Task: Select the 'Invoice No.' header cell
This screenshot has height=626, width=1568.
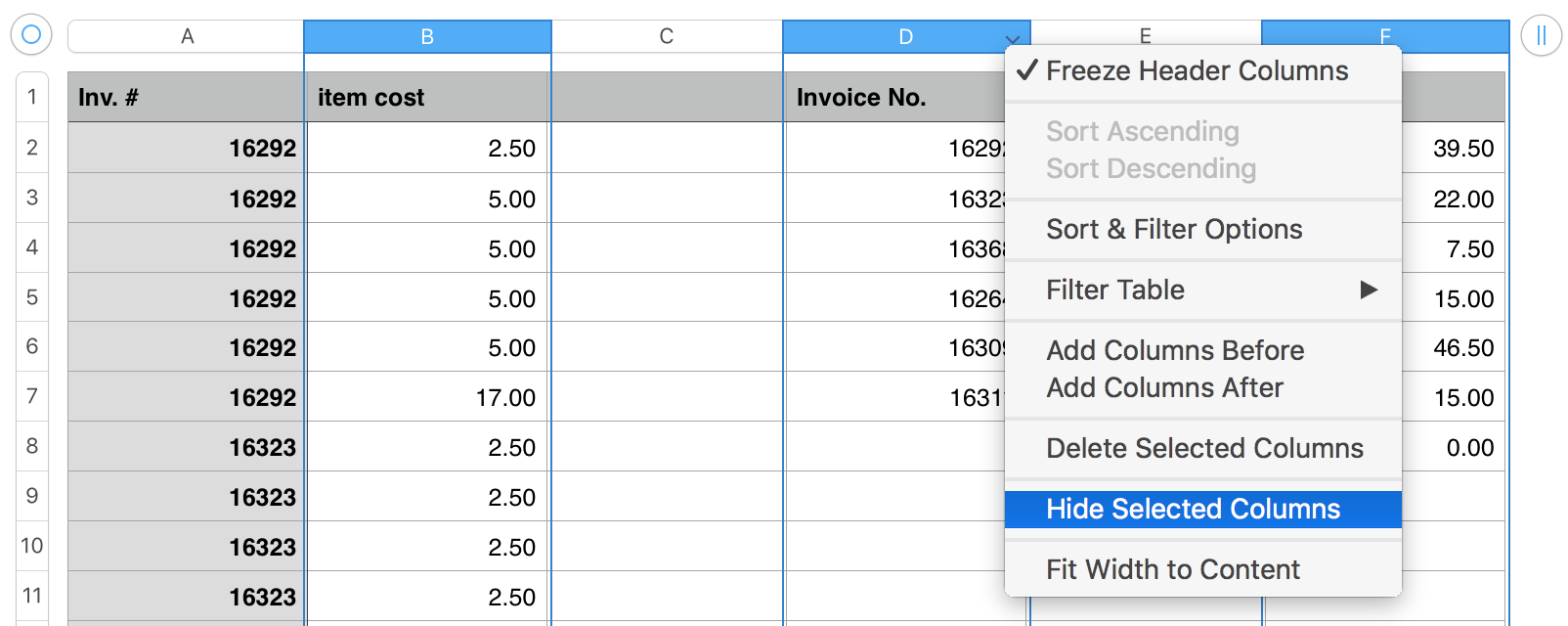Action: point(894,97)
